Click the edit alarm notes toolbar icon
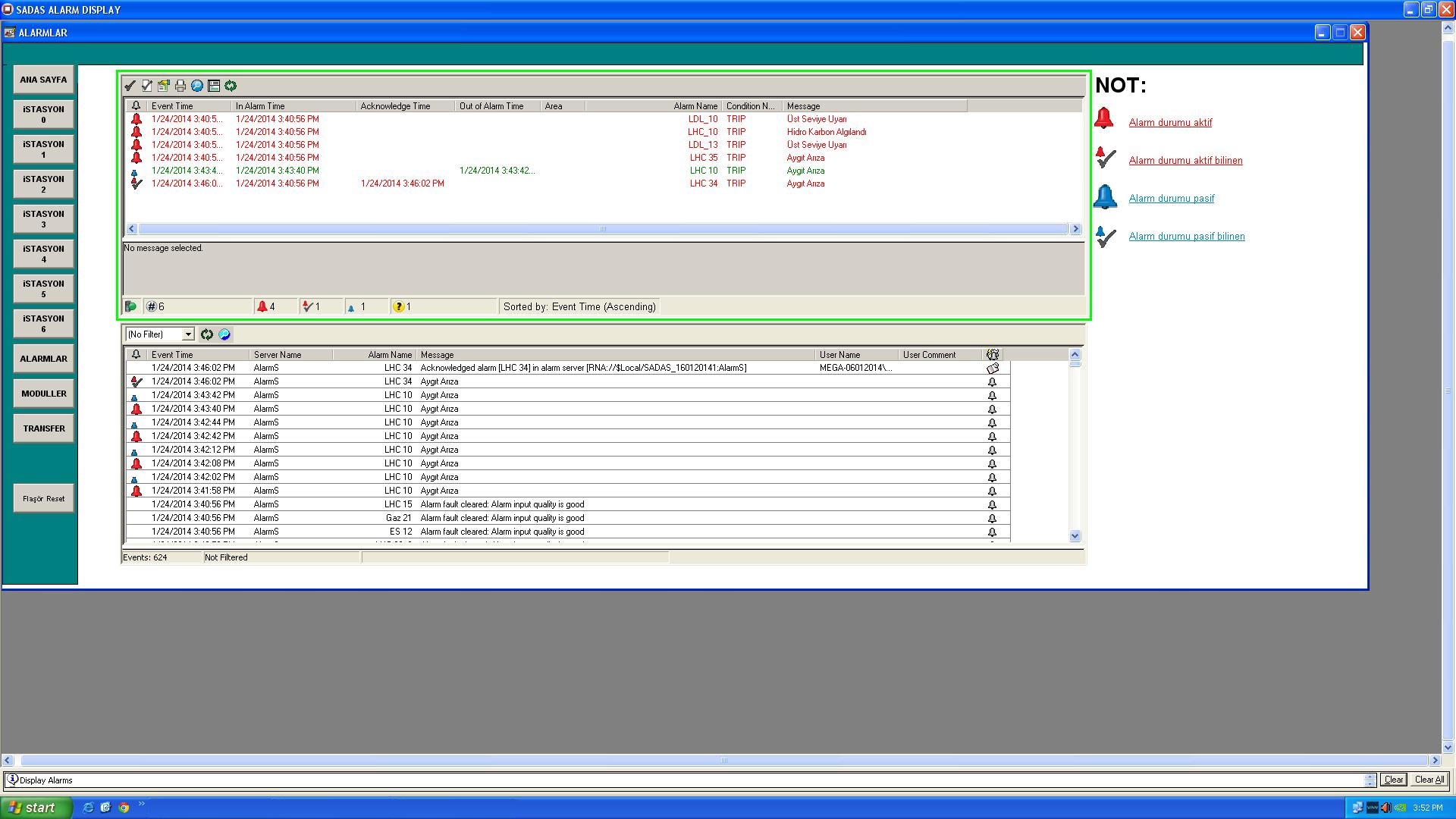 point(163,86)
